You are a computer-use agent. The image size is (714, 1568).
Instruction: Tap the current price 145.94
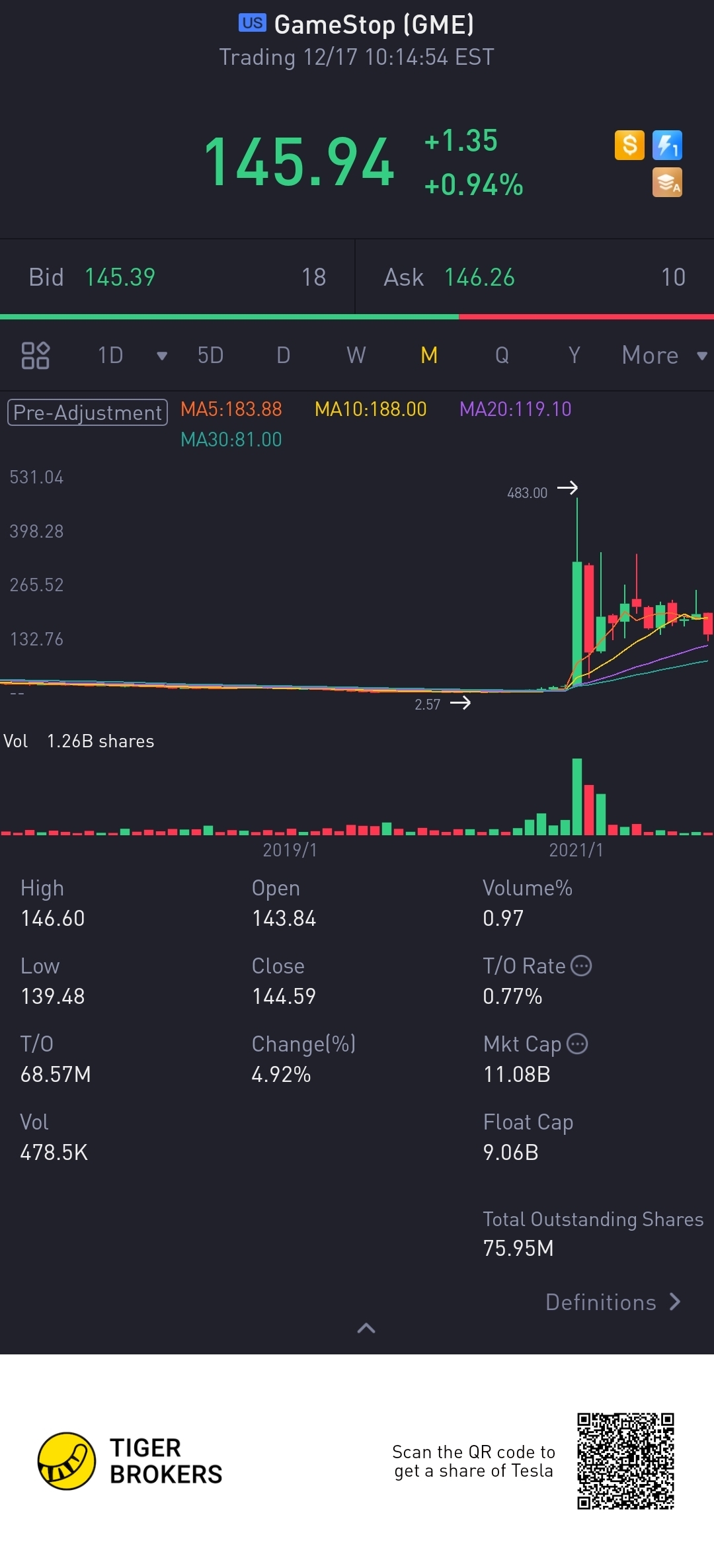pos(299,162)
